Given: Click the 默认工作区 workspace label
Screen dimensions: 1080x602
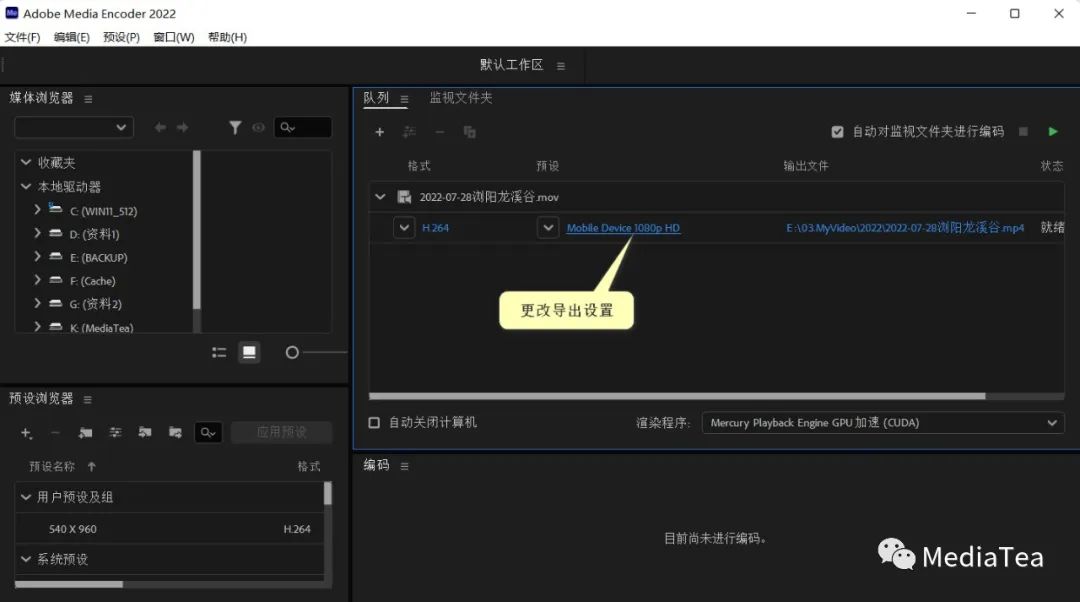Looking at the screenshot, I should click(512, 65).
